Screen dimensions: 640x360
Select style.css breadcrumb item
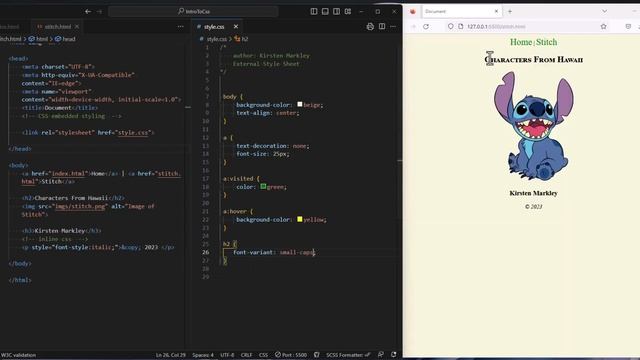point(213,39)
